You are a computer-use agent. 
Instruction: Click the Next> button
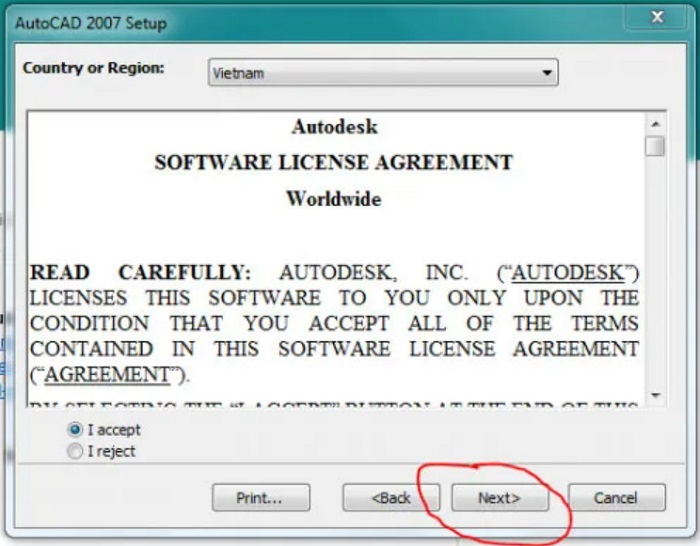(x=500, y=498)
